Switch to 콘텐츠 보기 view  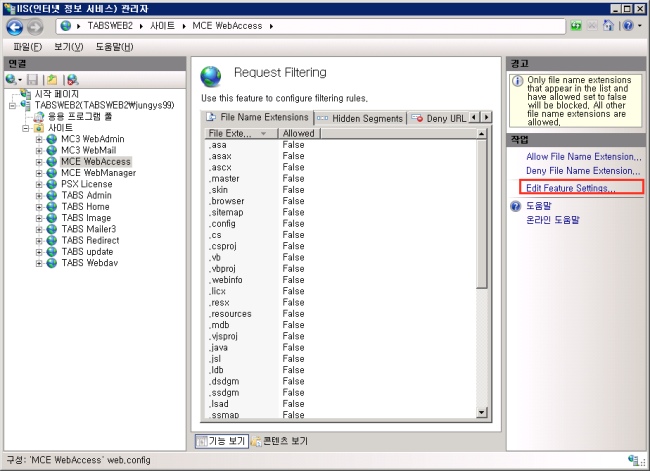tap(279, 441)
